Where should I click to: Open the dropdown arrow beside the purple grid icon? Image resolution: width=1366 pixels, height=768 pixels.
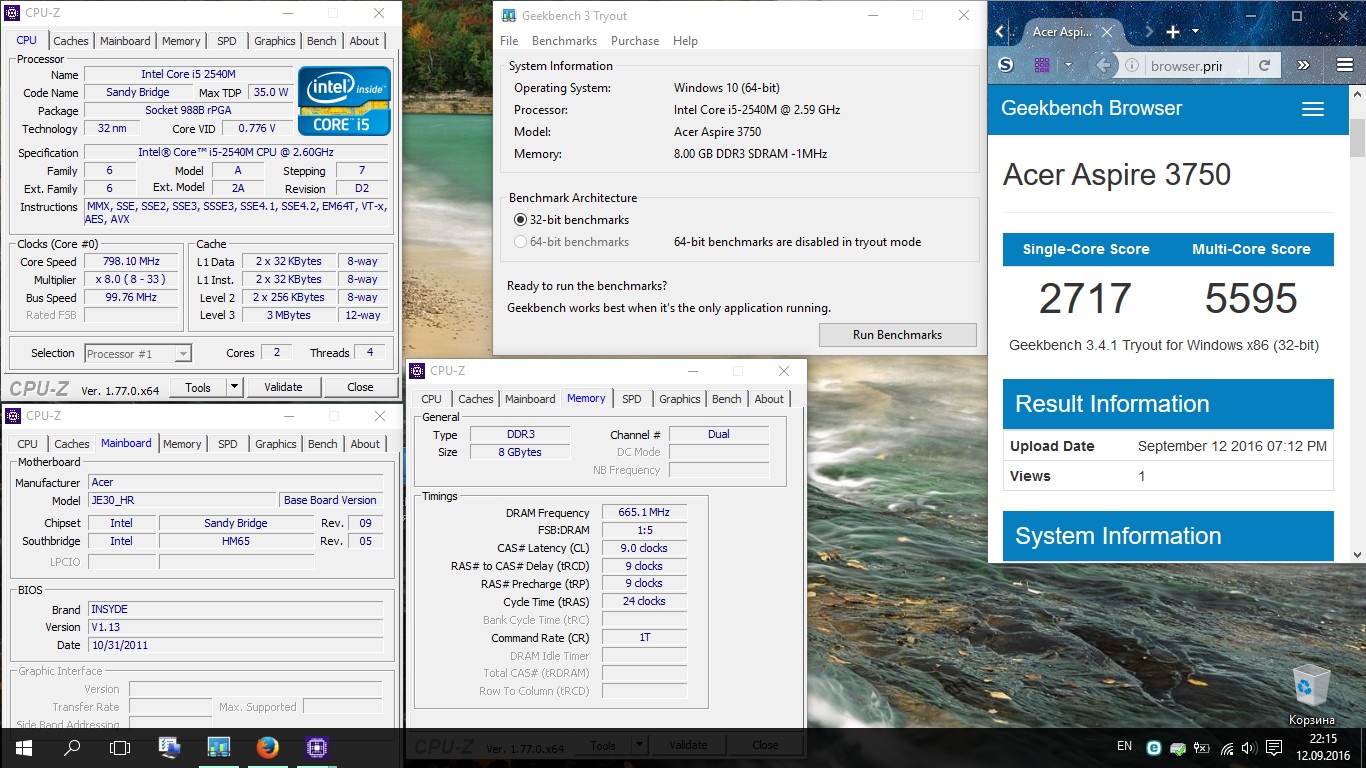1067,65
